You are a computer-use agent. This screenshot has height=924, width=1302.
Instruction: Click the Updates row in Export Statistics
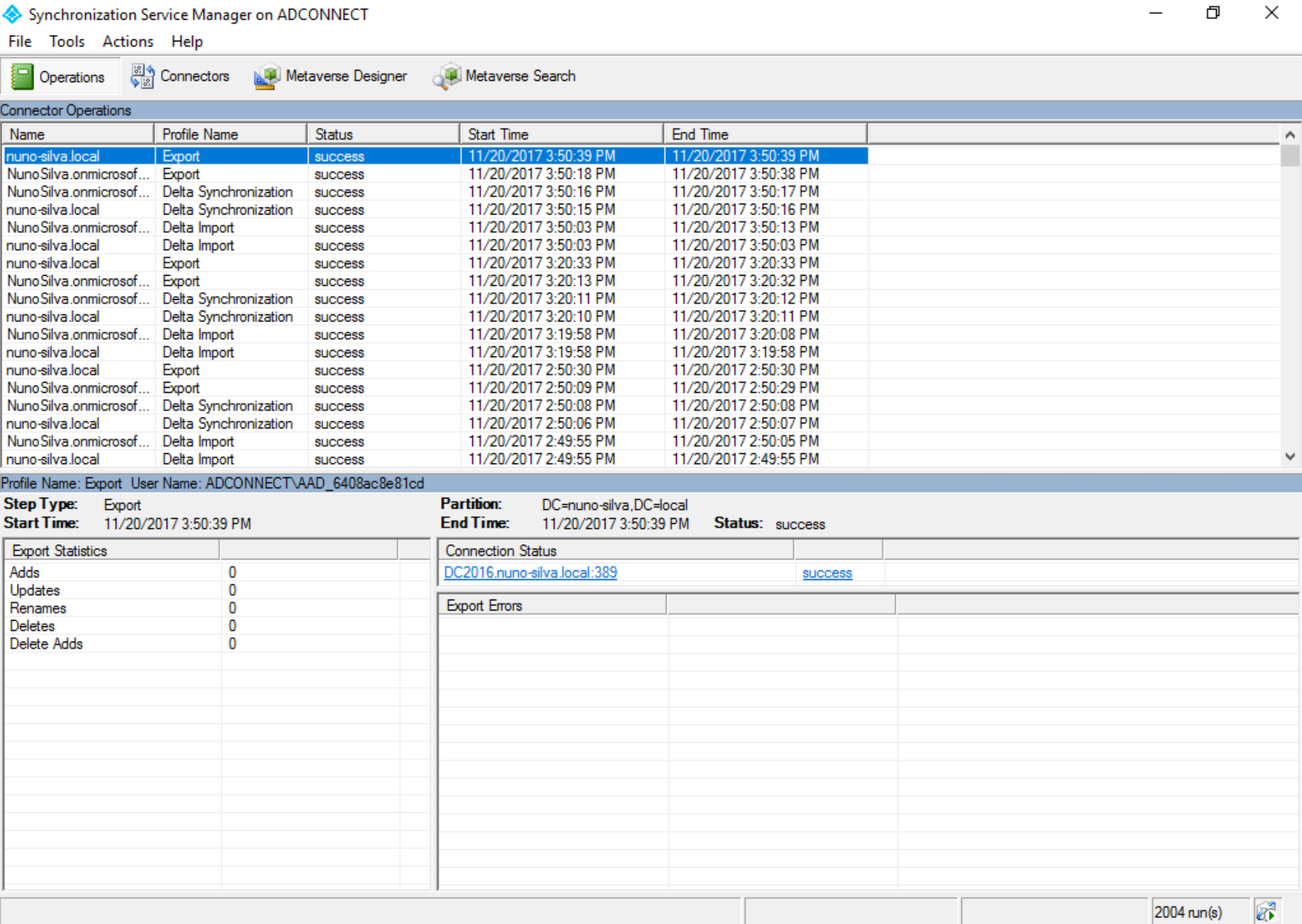pos(217,590)
